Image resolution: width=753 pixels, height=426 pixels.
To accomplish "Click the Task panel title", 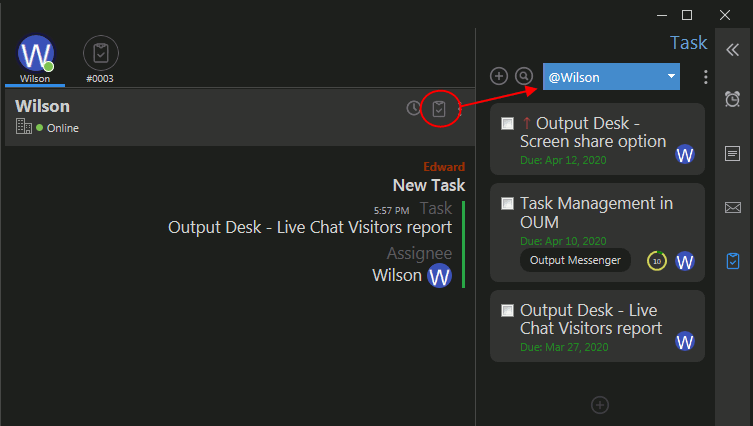I will [x=688, y=43].
